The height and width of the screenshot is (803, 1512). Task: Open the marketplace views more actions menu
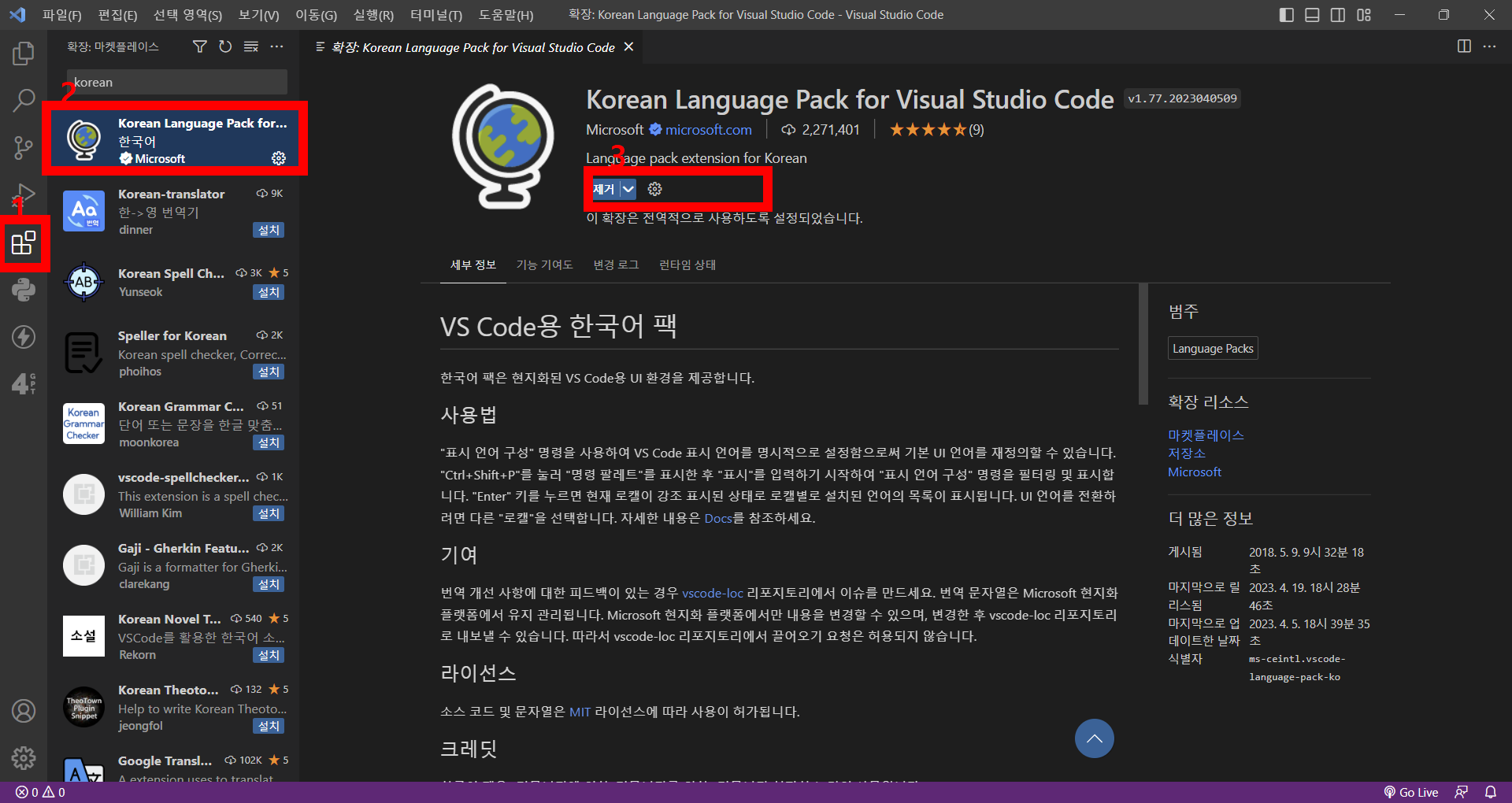pos(277,47)
